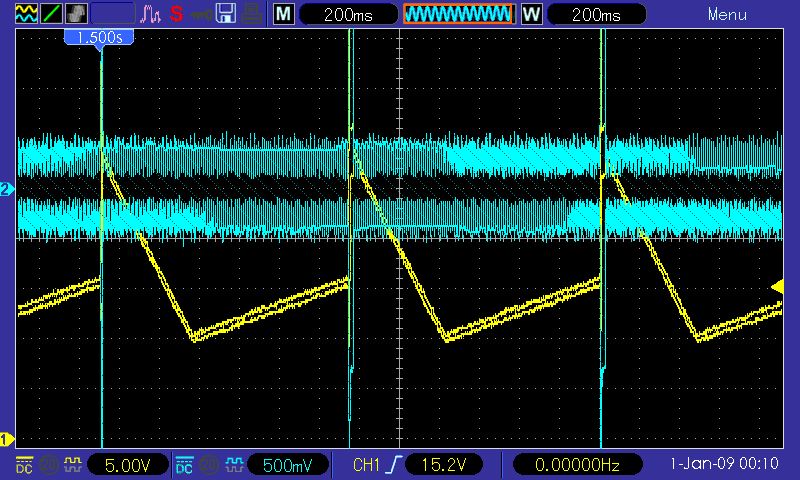800x480 pixels.
Task: Click the printer icon
Action: 254,14
